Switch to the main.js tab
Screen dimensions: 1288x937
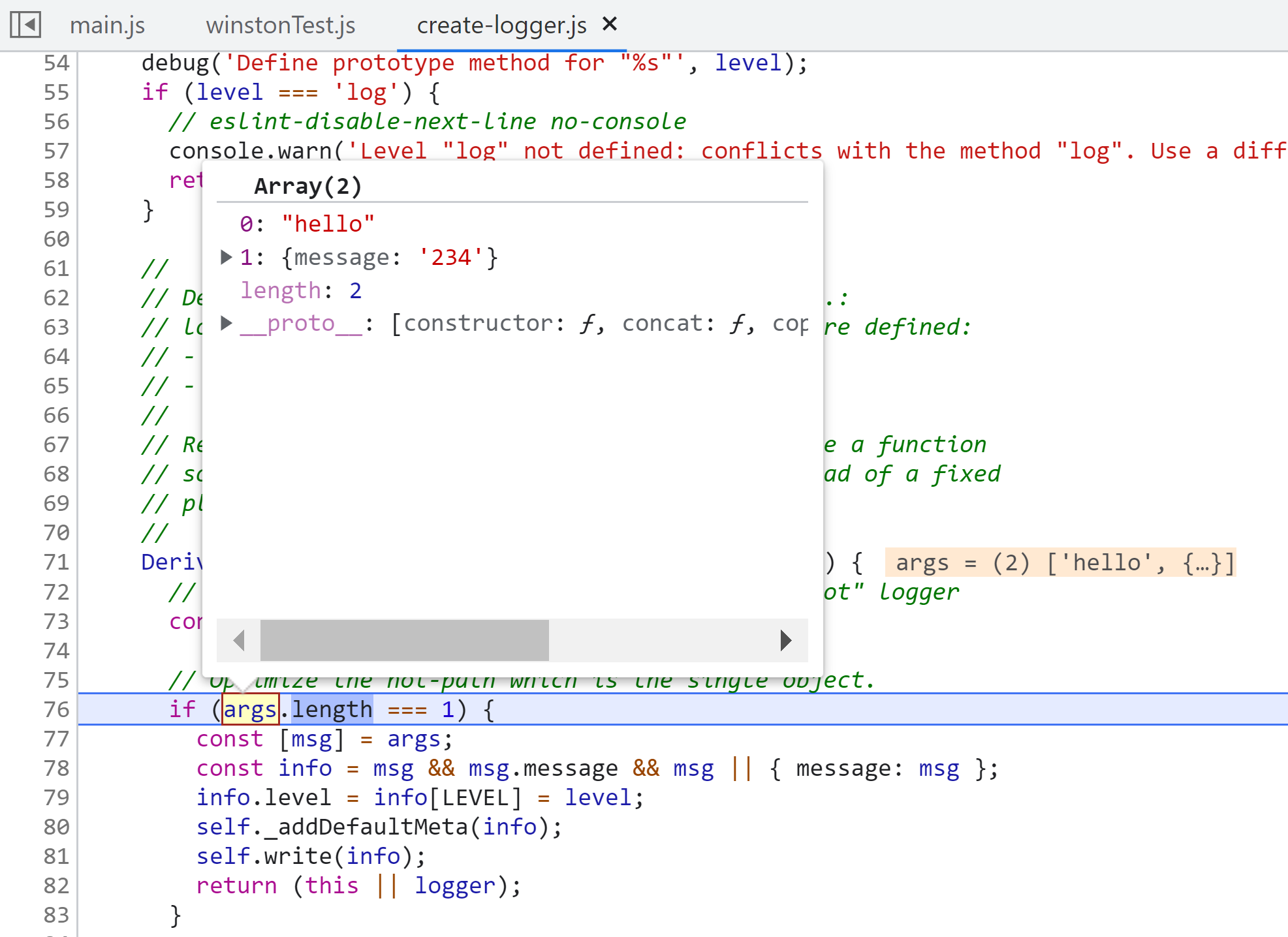pyautogui.click(x=107, y=25)
